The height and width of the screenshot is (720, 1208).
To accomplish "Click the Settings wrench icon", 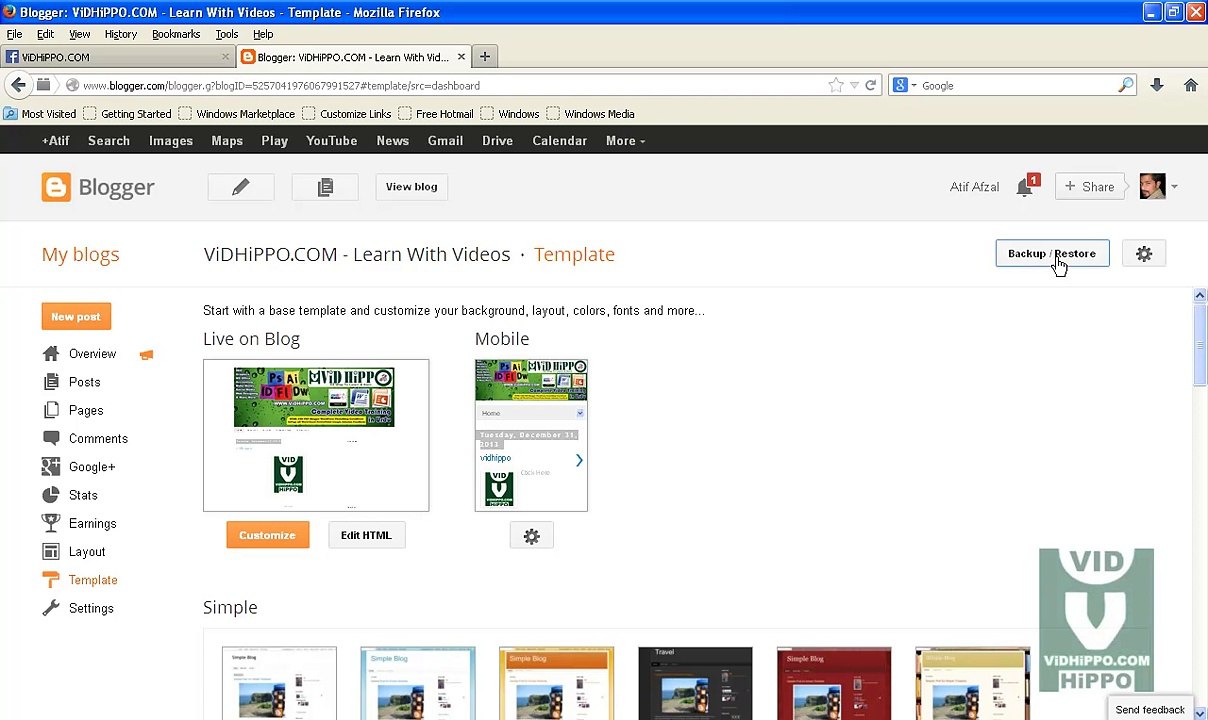I will point(51,608).
